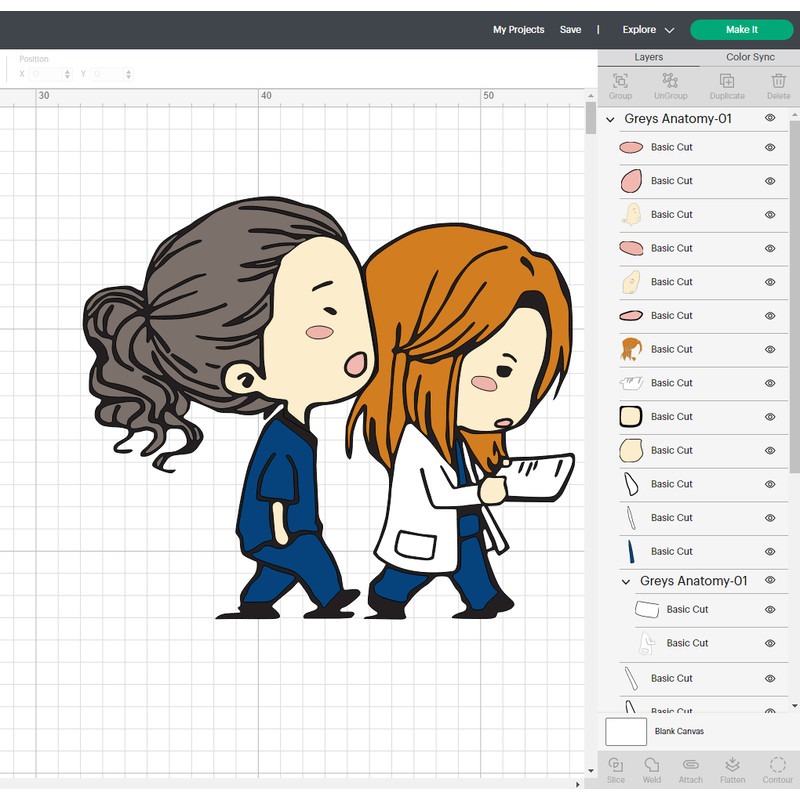
Task: Open My Projects
Action: coord(518,29)
